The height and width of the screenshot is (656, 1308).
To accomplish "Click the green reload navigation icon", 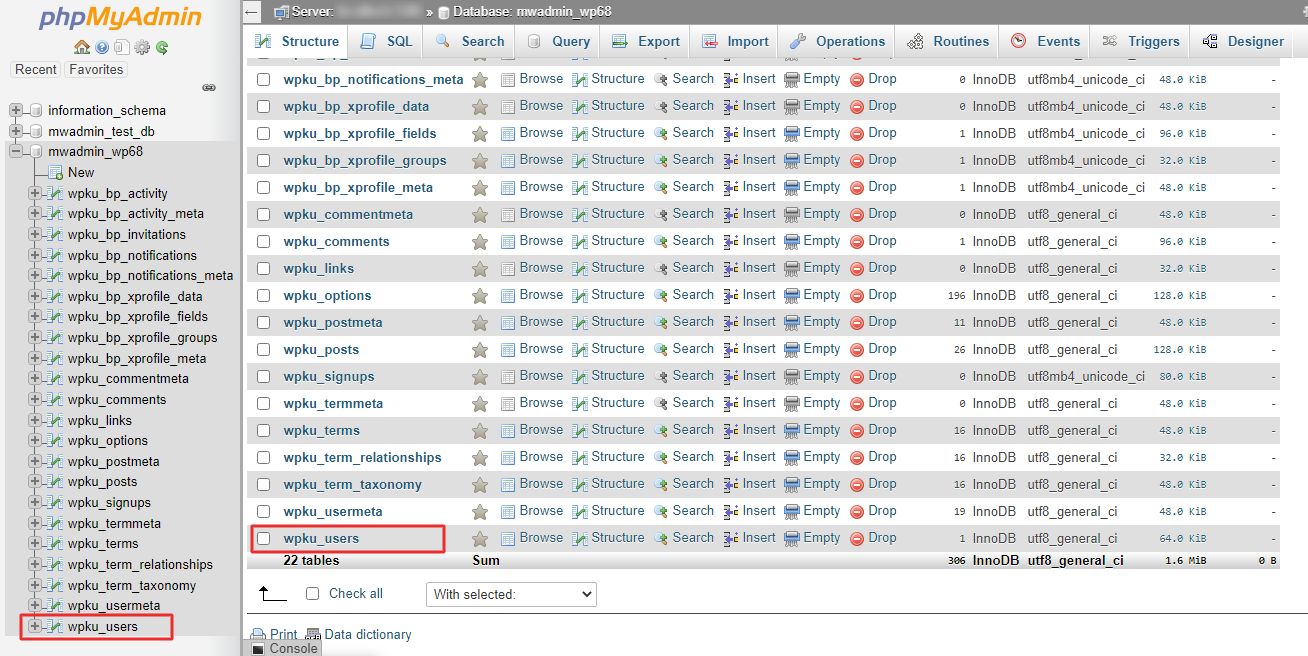I will pyautogui.click(x=162, y=47).
